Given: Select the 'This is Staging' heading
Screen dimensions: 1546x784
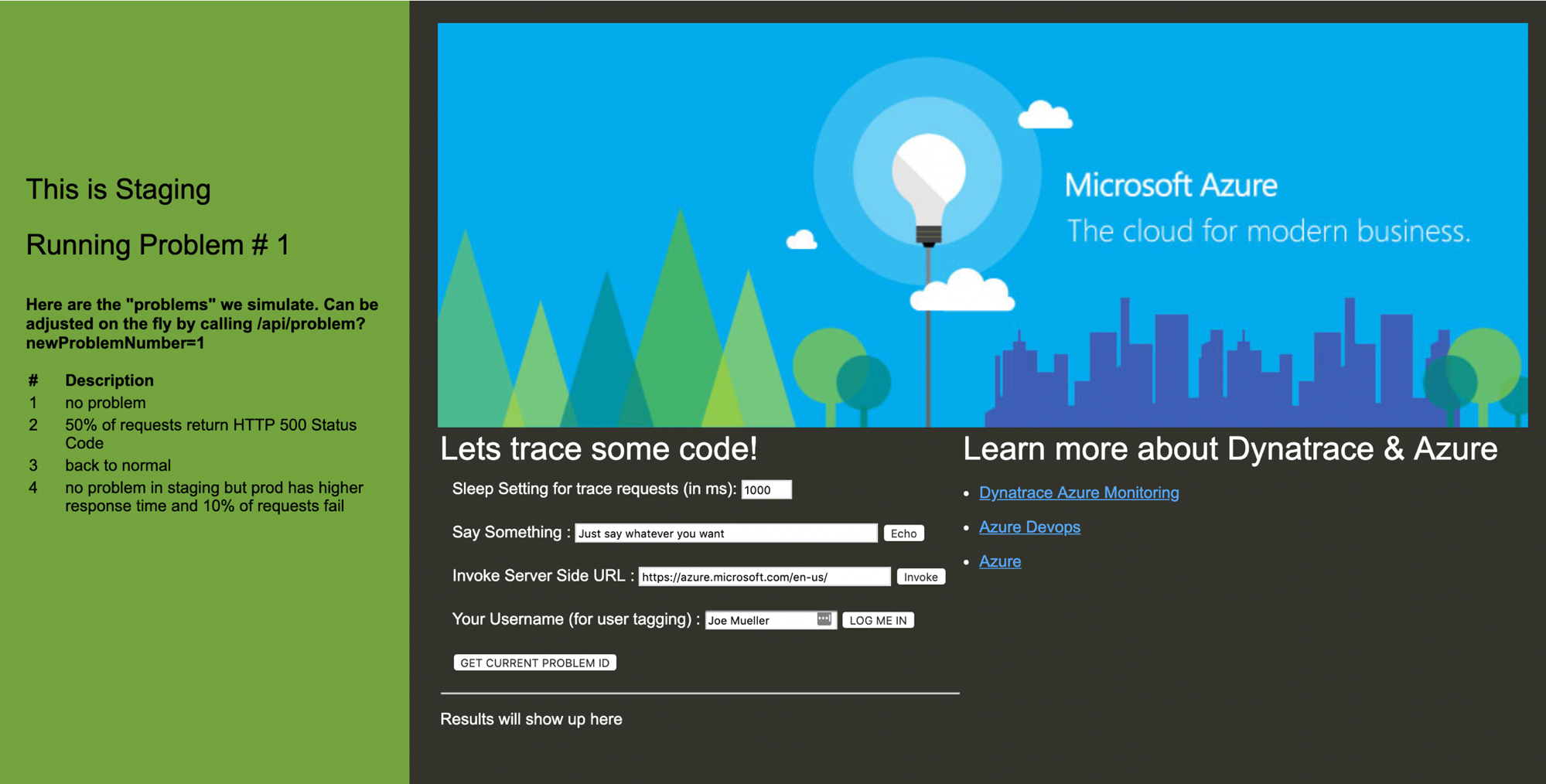Looking at the screenshot, I should tap(118, 189).
